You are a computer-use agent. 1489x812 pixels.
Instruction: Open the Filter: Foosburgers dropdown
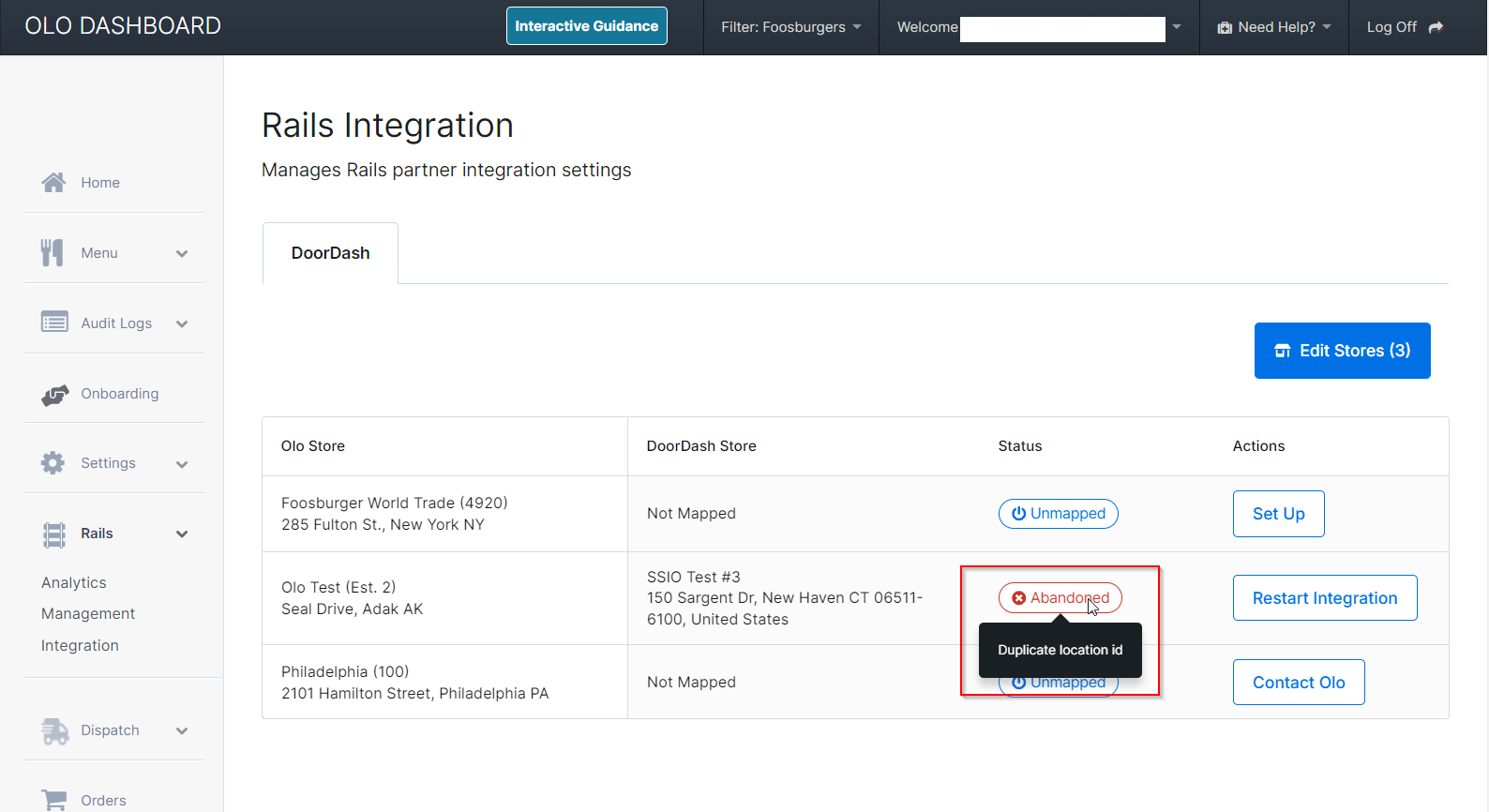(x=790, y=27)
